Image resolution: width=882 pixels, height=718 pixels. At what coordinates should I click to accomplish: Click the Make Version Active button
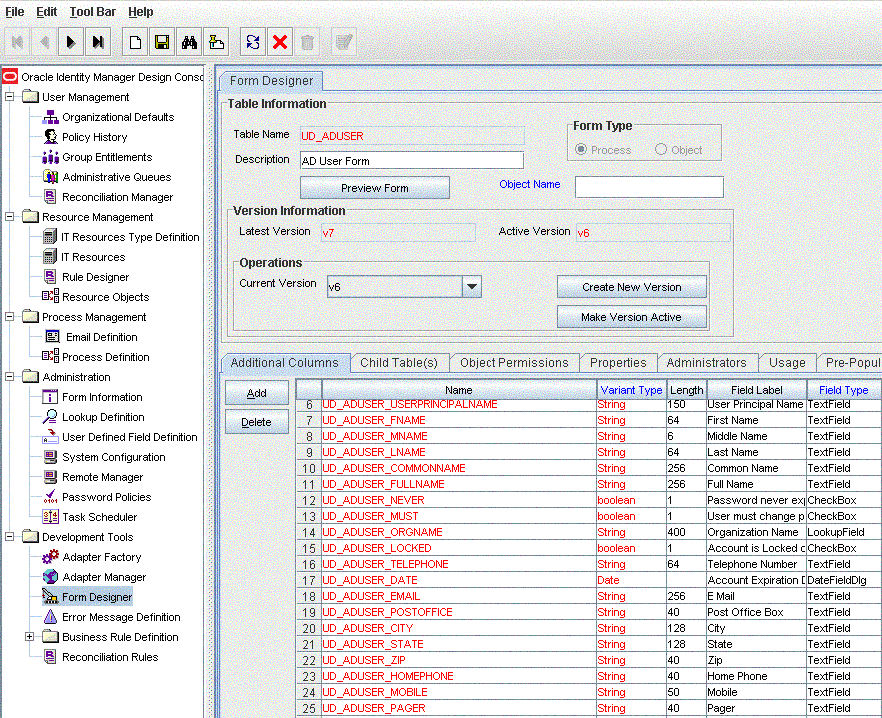coord(631,317)
